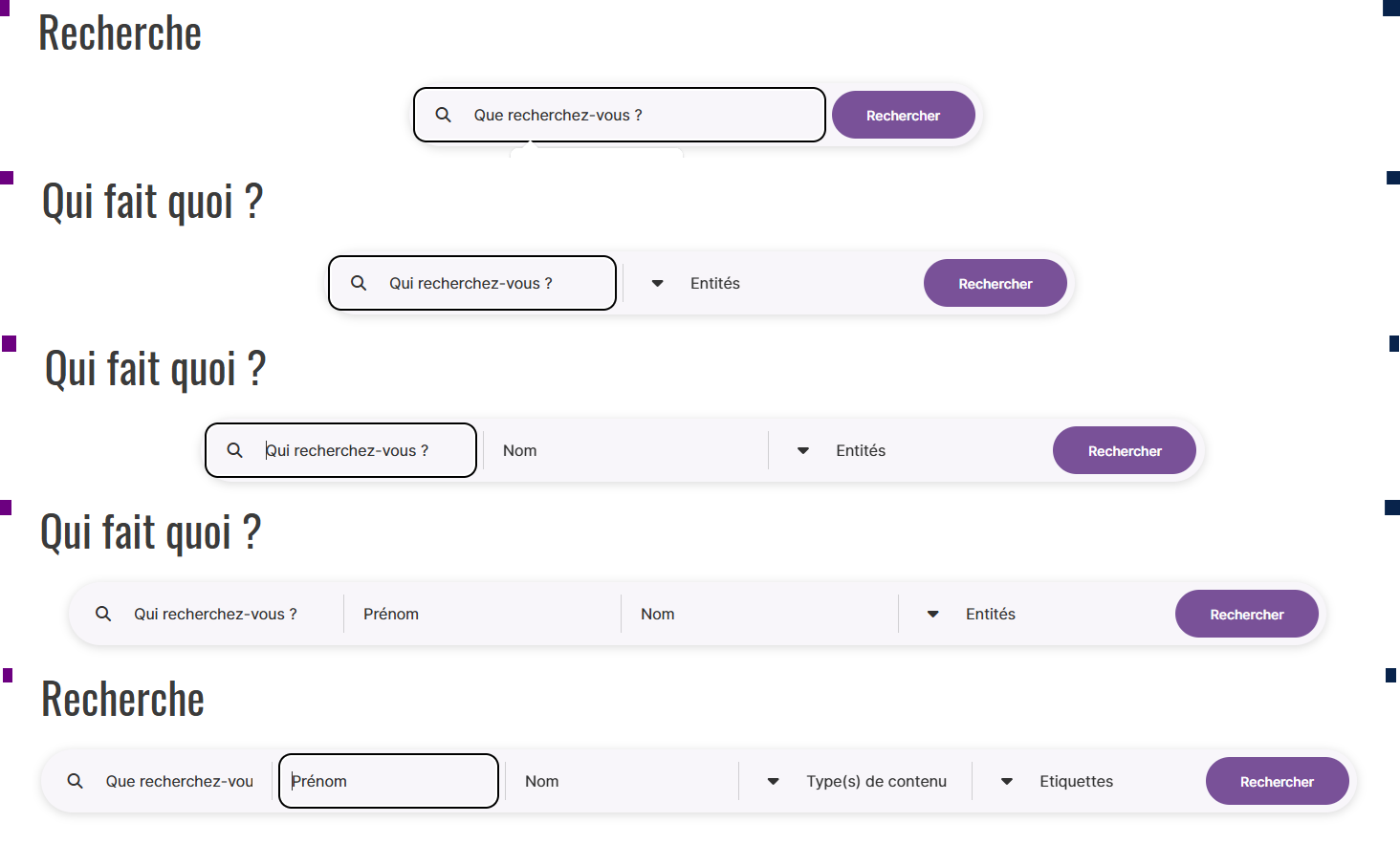Image resolution: width=1400 pixels, height=866 pixels.
Task: Expand the Etiquettes dropdown arrow
Action: 1006,781
